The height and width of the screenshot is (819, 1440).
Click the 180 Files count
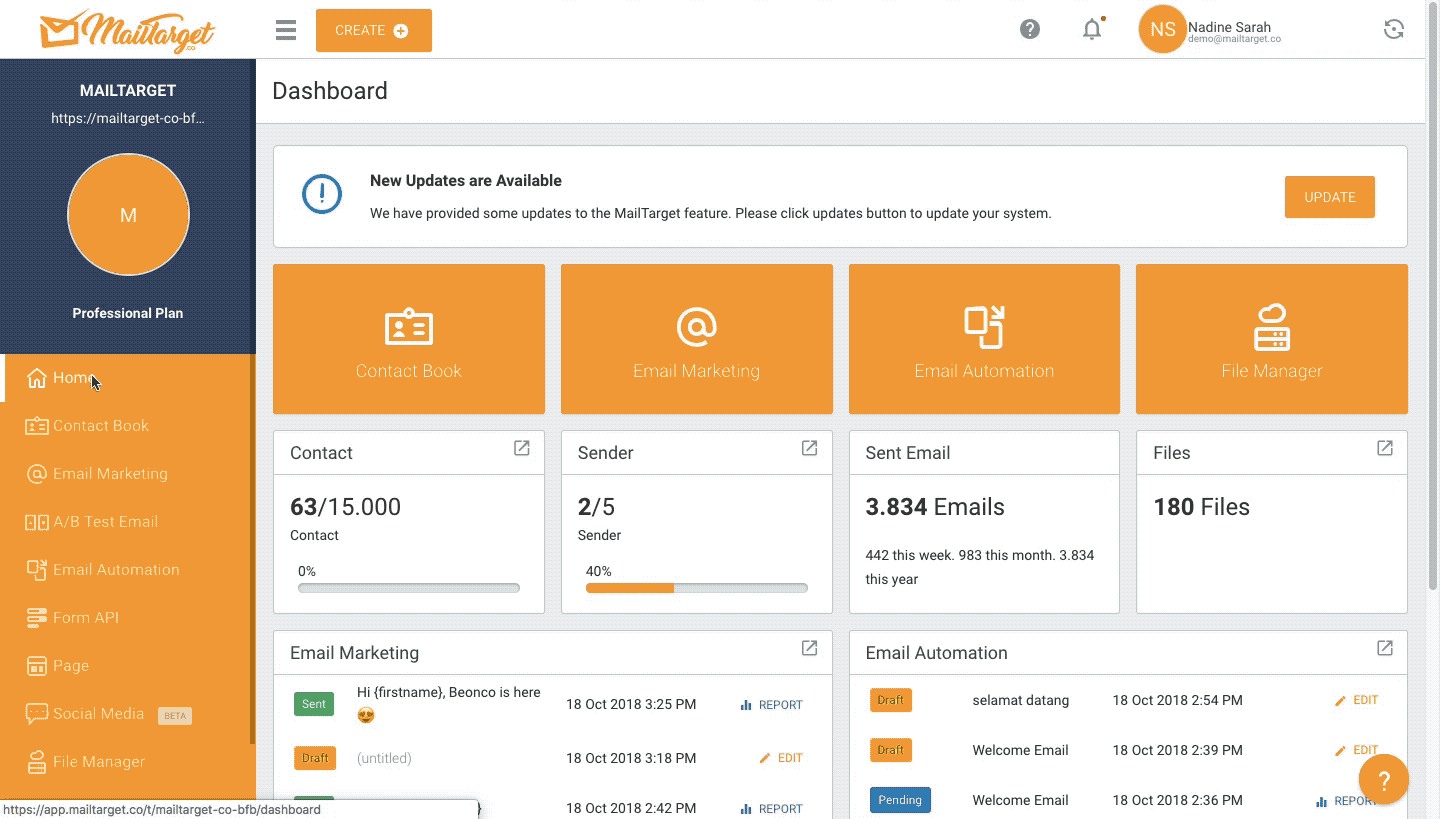pos(1201,507)
